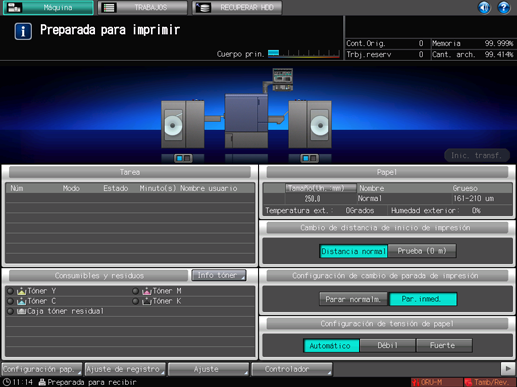Image resolution: width=517 pixels, height=387 pixels.
Task: Select Distancia normal print start option
Action: [353, 251]
